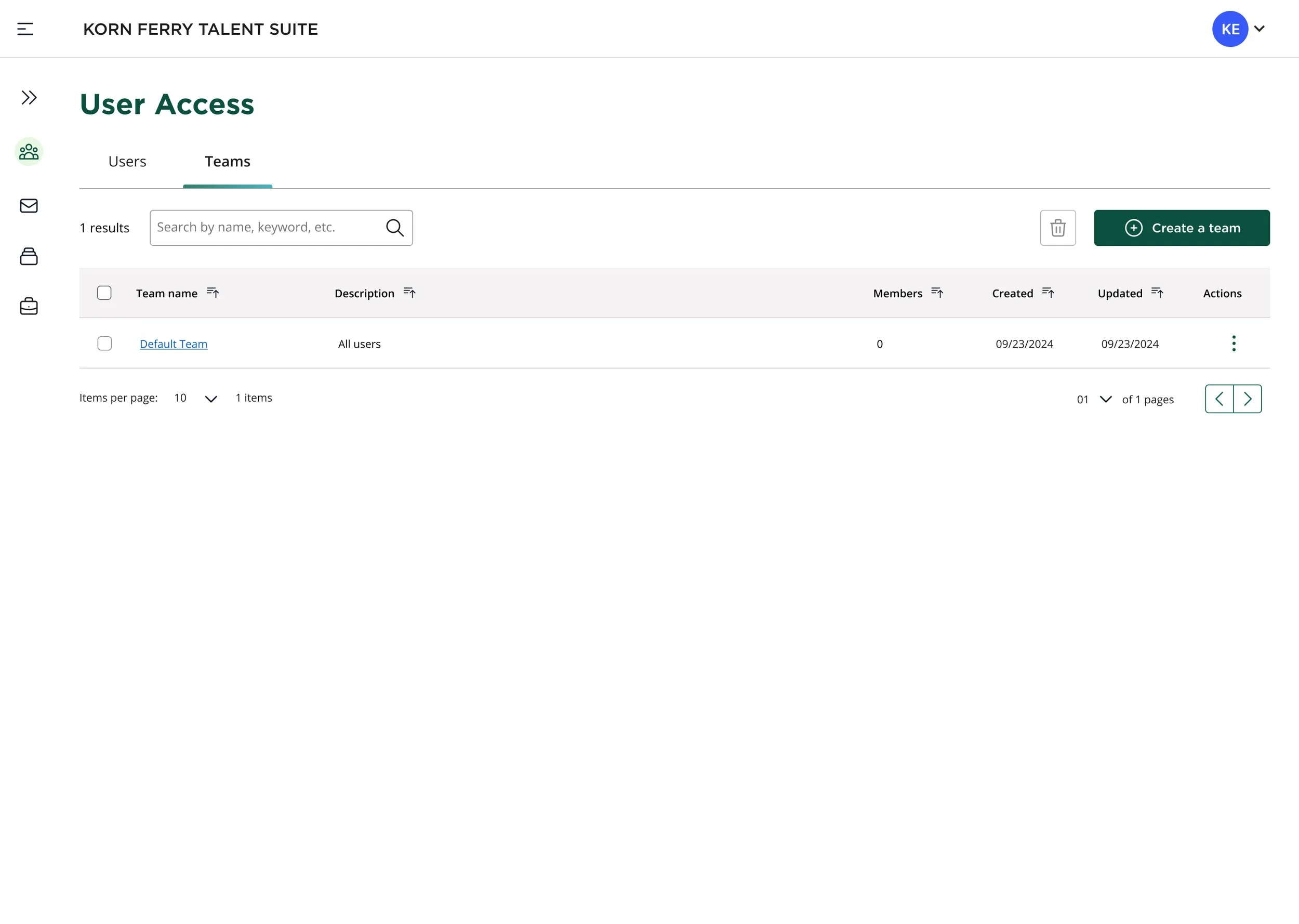
Task: Click the Create a team button
Action: pos(1181,228)
